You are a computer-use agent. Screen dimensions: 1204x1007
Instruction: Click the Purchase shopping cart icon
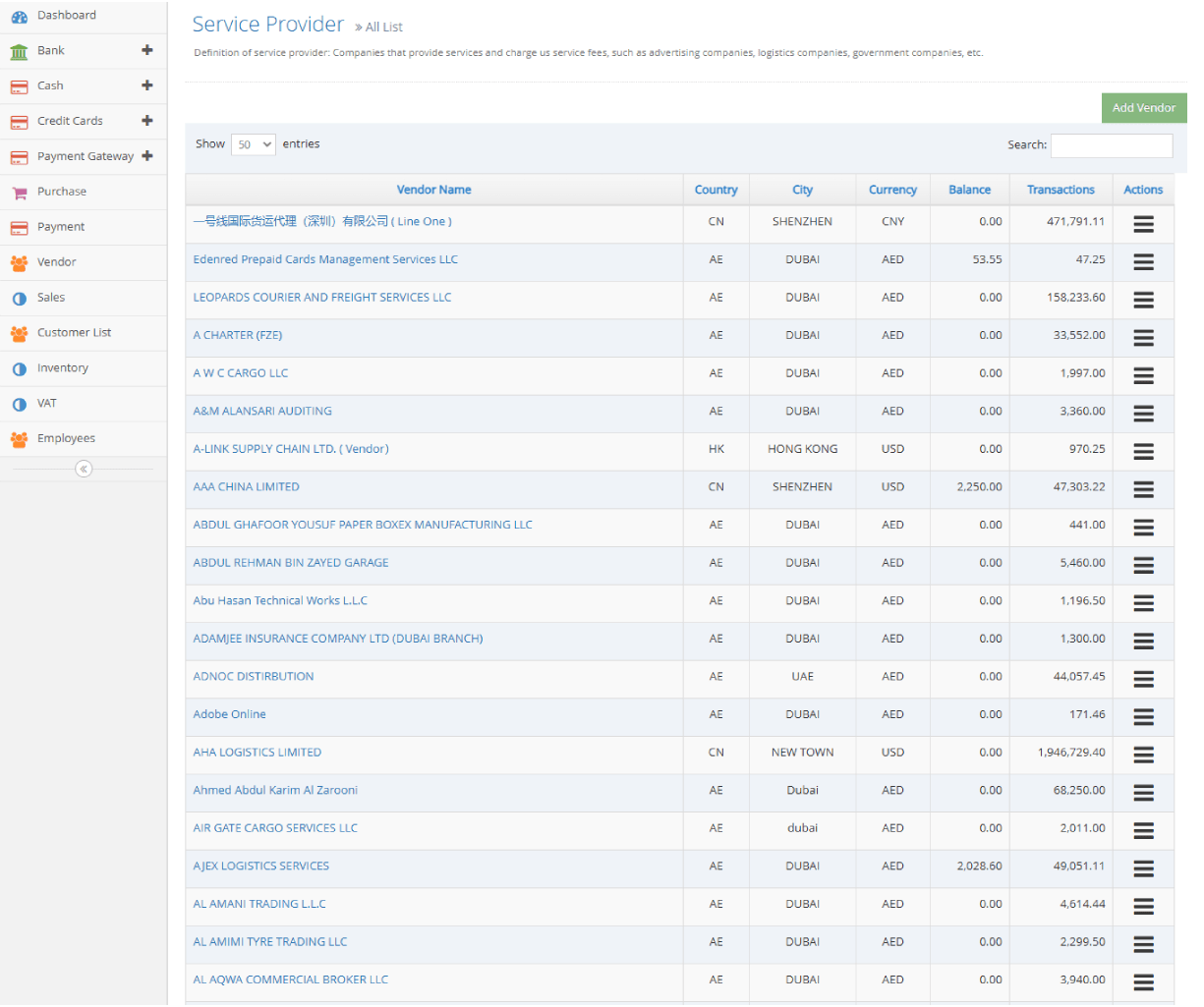click(x=19, y=193)
